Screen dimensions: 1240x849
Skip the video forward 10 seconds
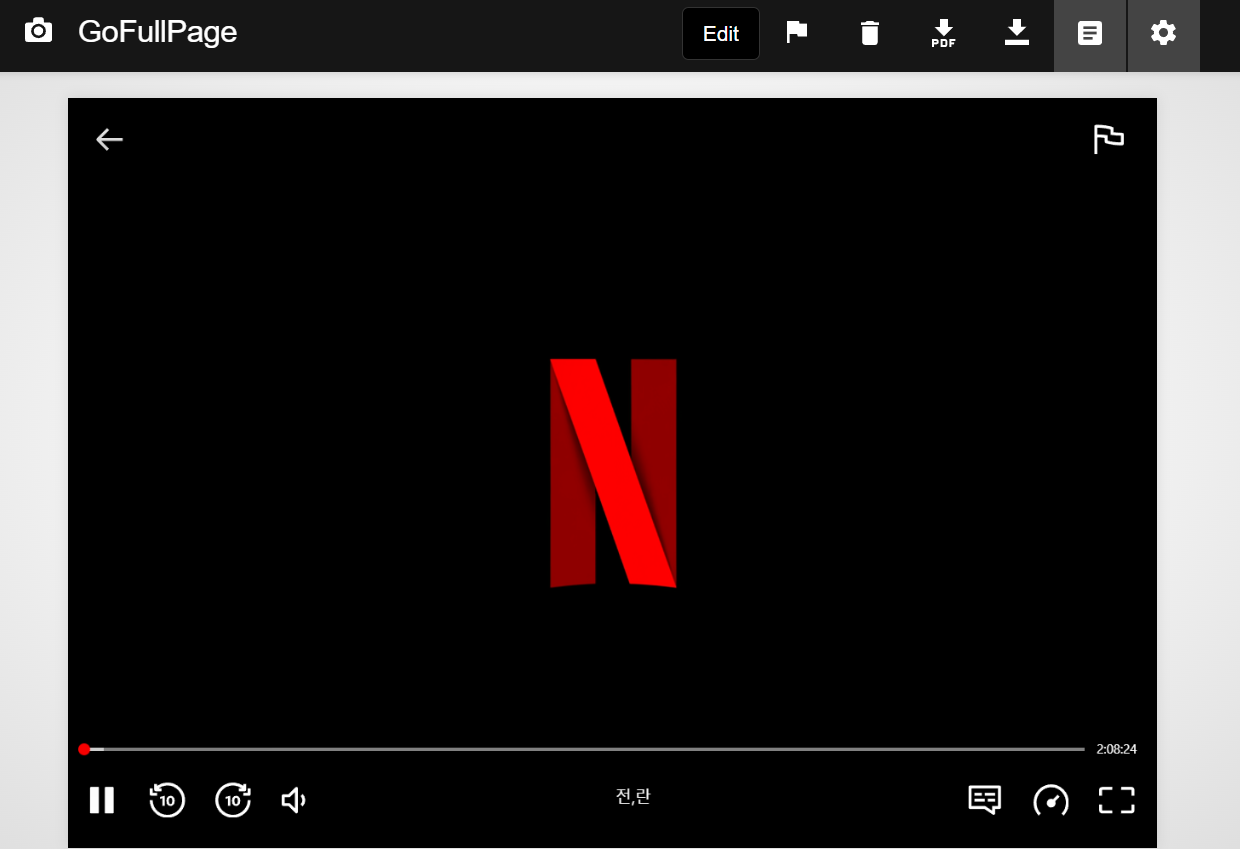coord(233,800)
